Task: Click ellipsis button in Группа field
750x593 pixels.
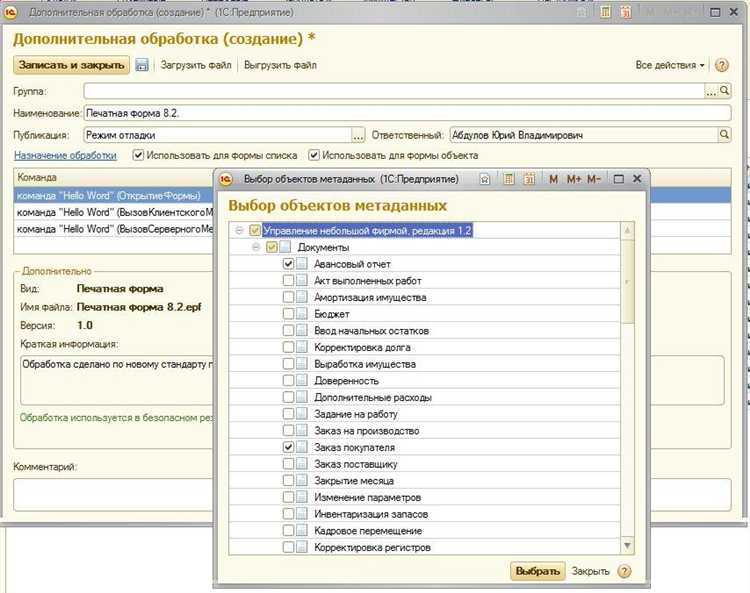Action: [x=711, y=90]
